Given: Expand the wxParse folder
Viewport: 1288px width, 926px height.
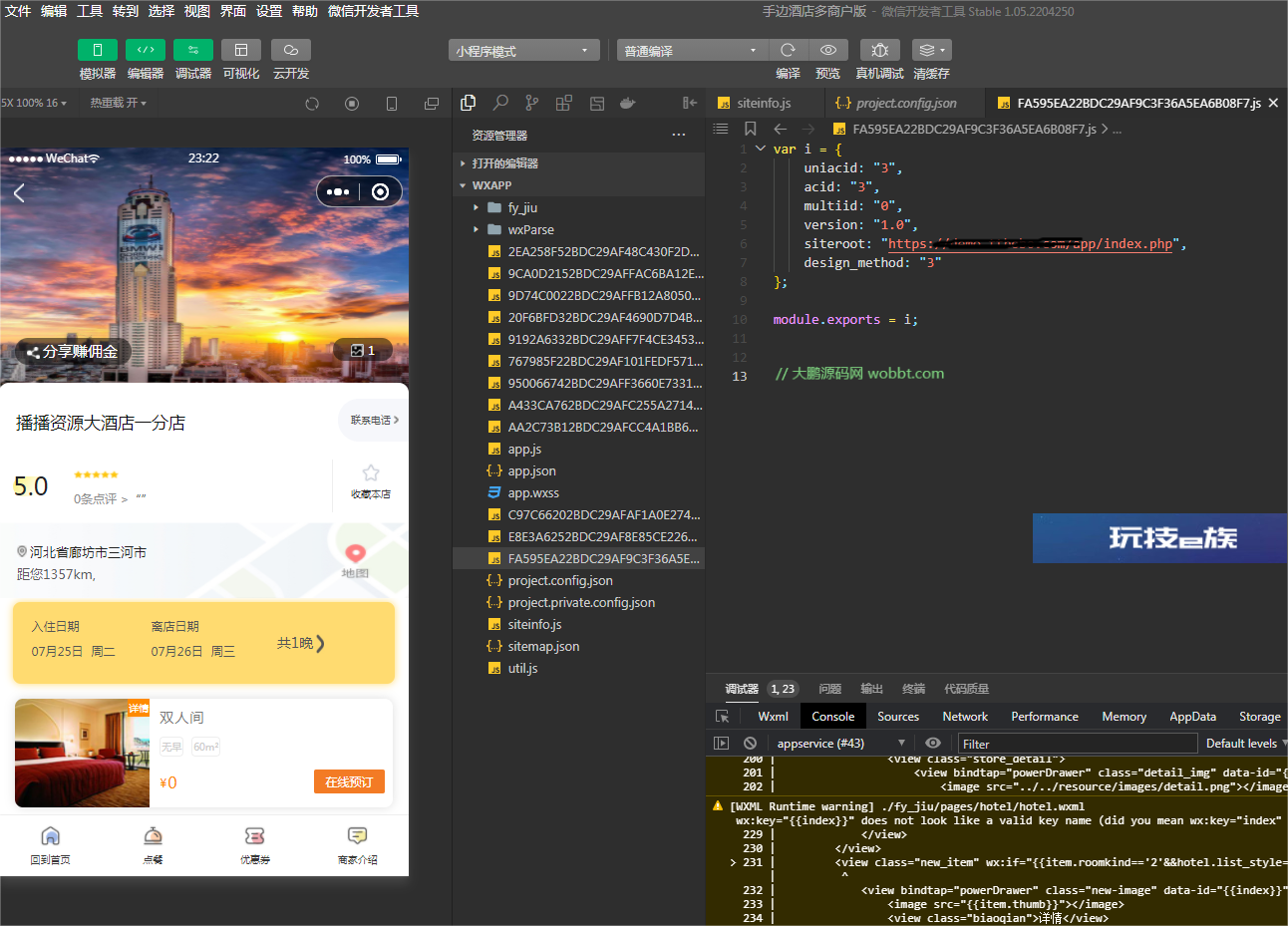Looking at the screenshot, I should click(x=579, y=229).
